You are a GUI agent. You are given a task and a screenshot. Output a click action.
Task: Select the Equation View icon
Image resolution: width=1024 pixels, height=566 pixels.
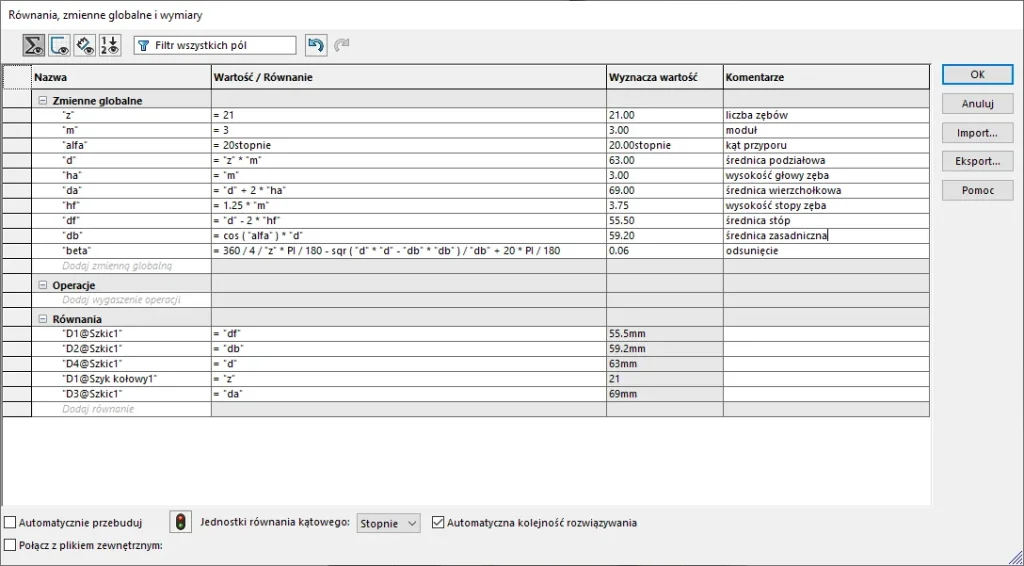[x=33, y=46]
